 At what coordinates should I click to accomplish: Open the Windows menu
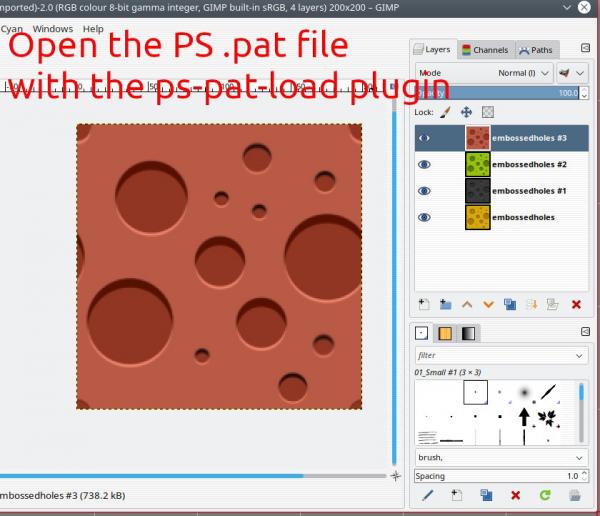coord(53,29)
